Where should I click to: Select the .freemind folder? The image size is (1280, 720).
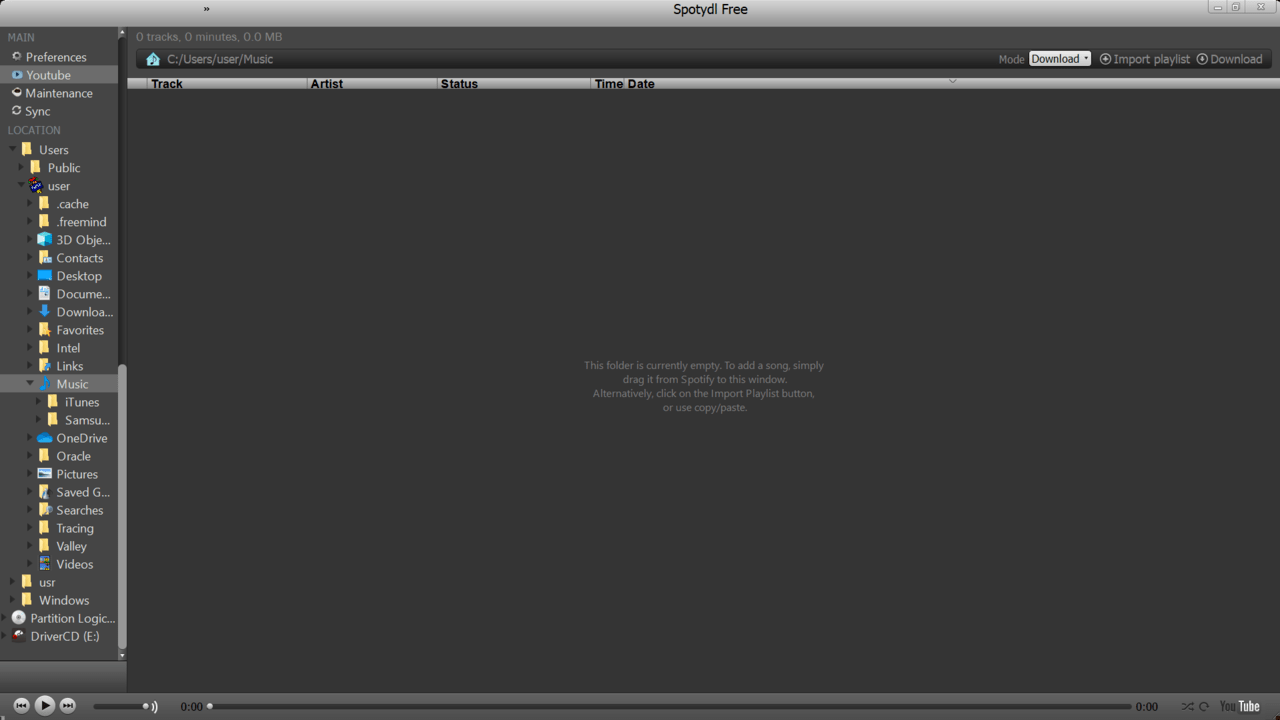click(81, 222)
